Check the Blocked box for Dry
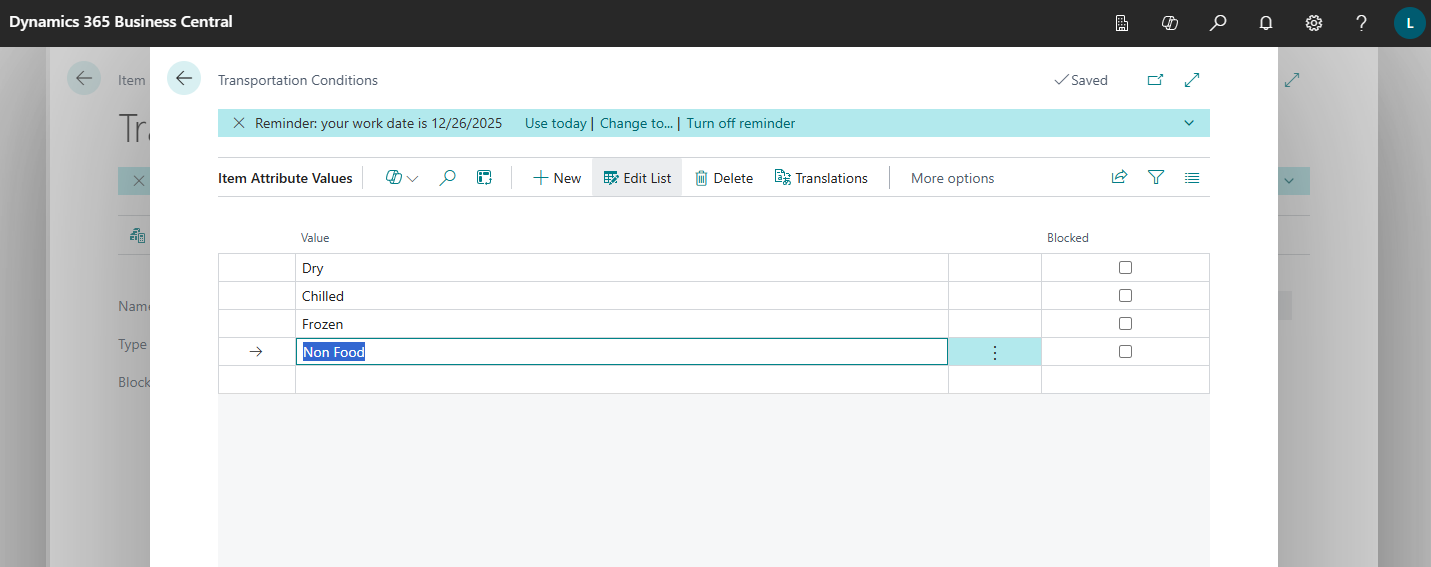1431x567 pixels. tap(1125, 268)
